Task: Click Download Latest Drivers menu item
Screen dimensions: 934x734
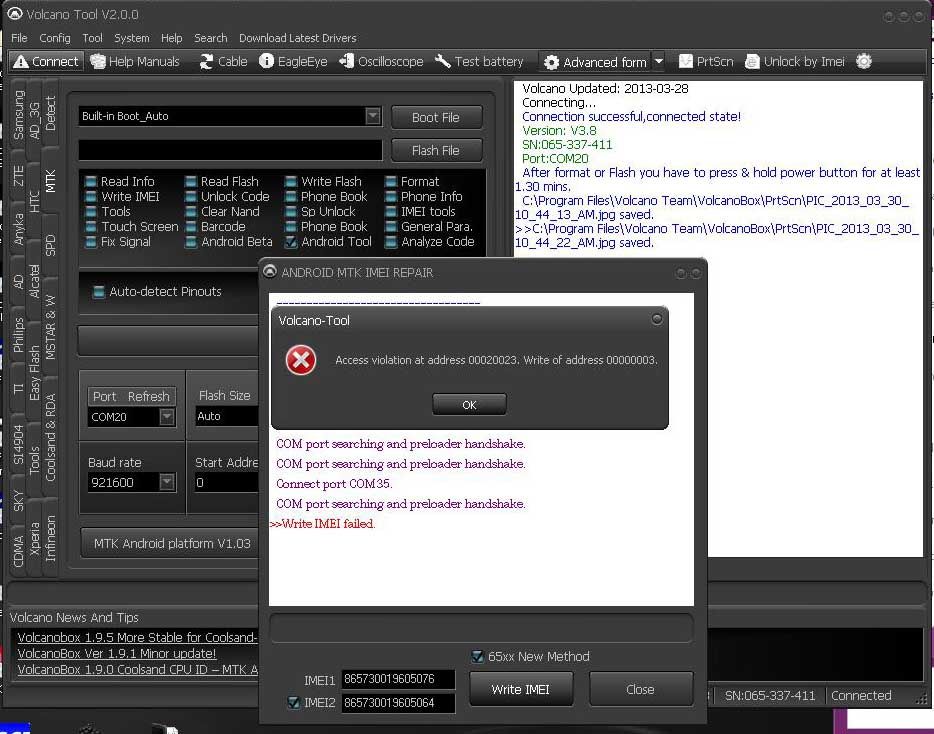Action: 298,38
